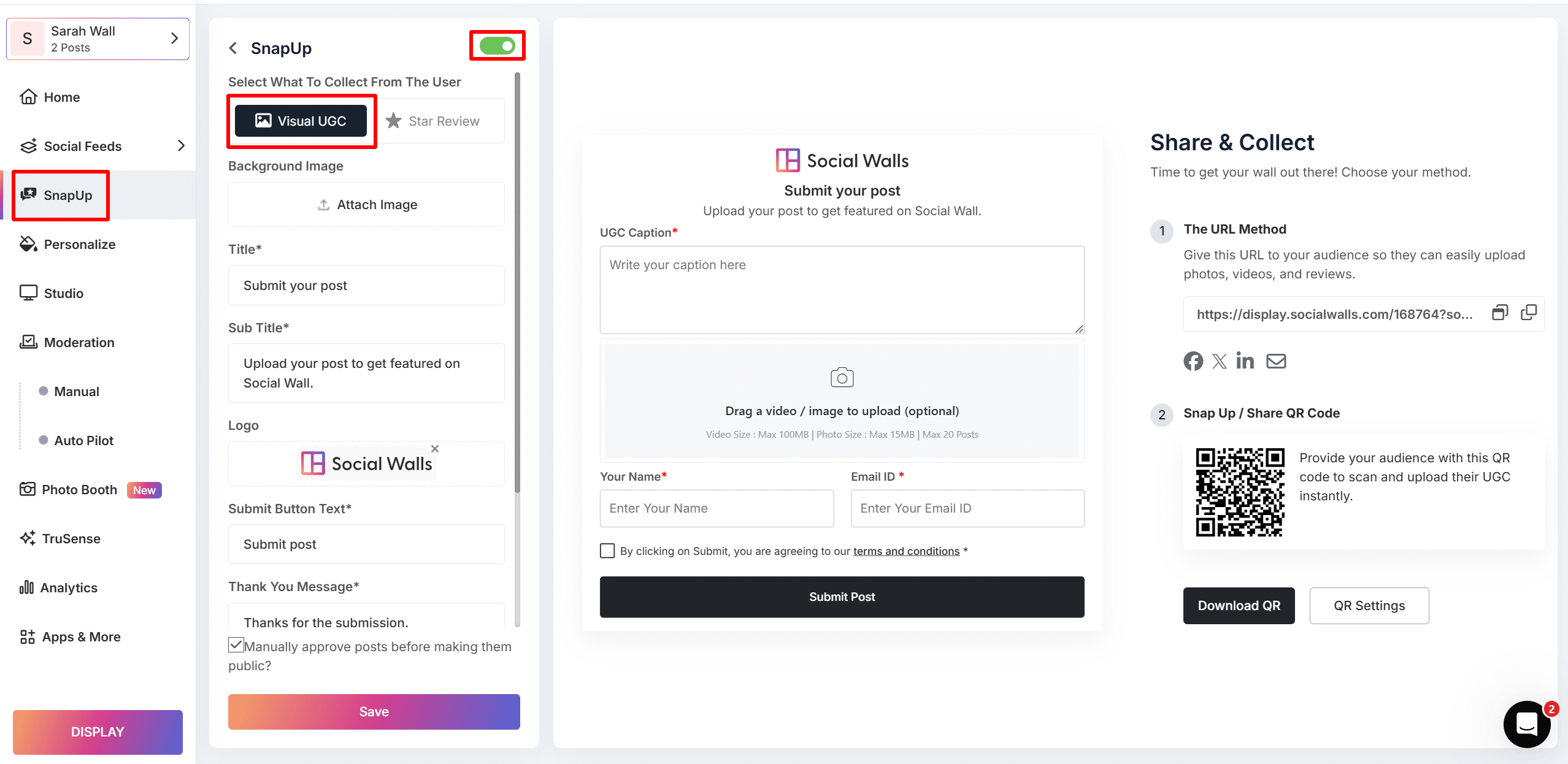
Task: Turn off the SnapUp green toggle
Action: [x=498, y=46]
